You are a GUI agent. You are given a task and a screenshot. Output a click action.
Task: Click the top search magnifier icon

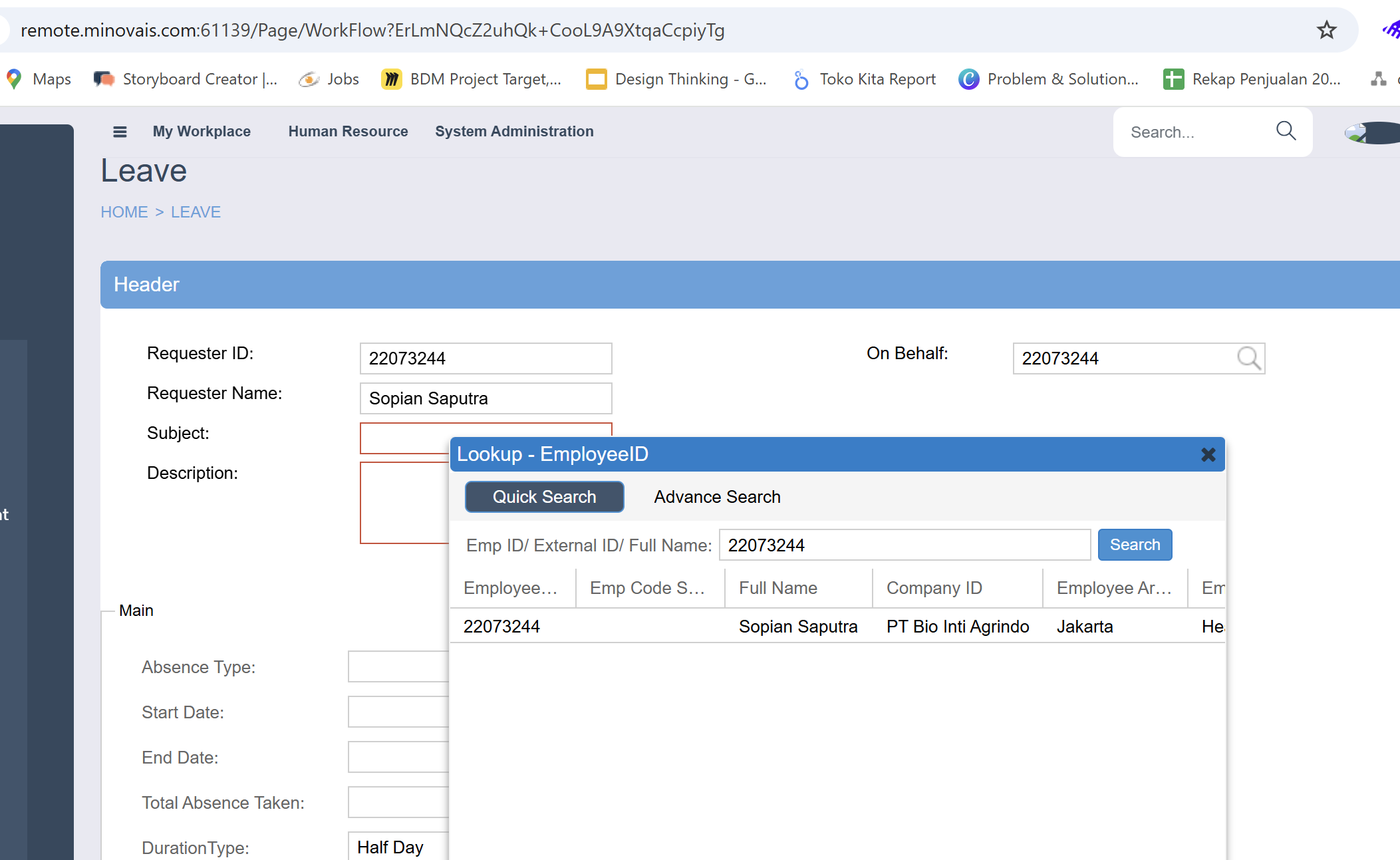(x=1286, y=131)
